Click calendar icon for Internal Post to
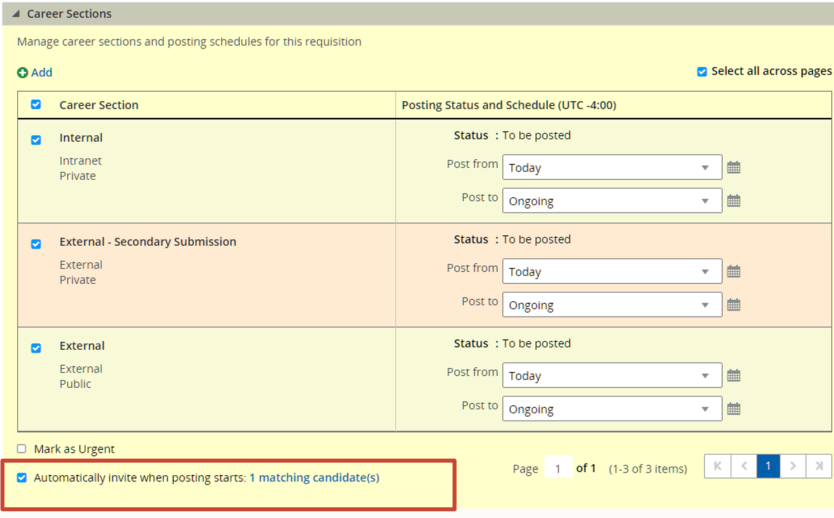Viewport: 834px width, 518px height. point(733,201)
